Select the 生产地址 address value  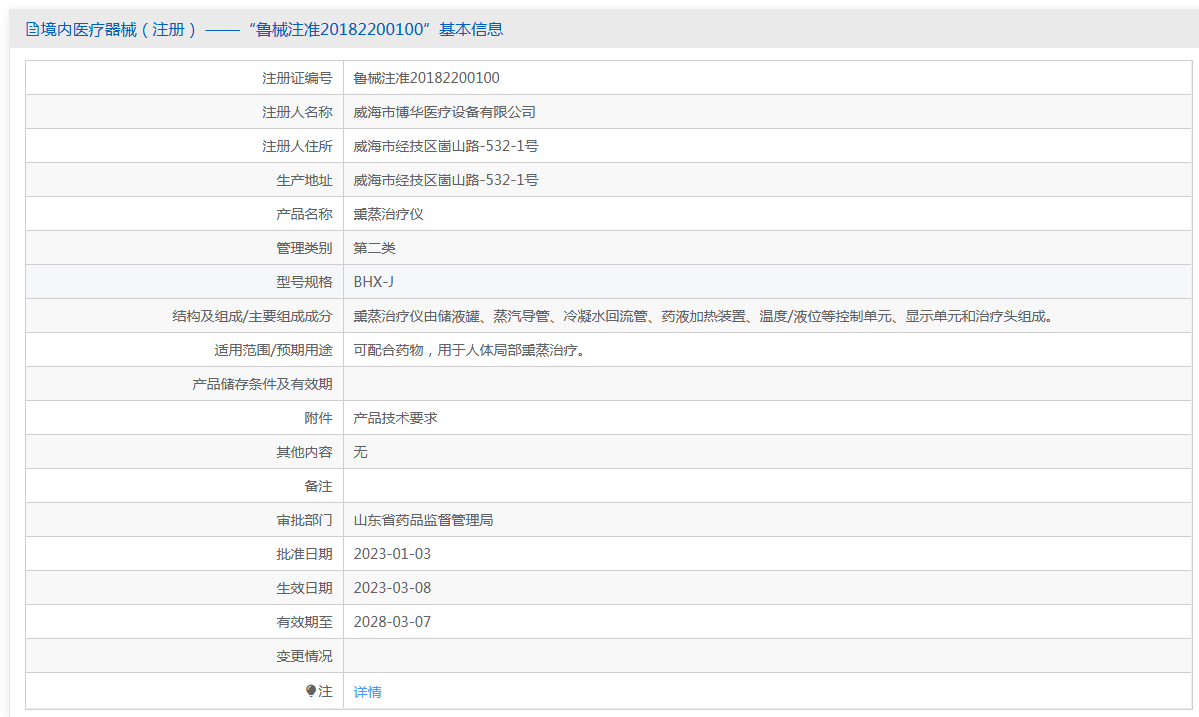446,180
